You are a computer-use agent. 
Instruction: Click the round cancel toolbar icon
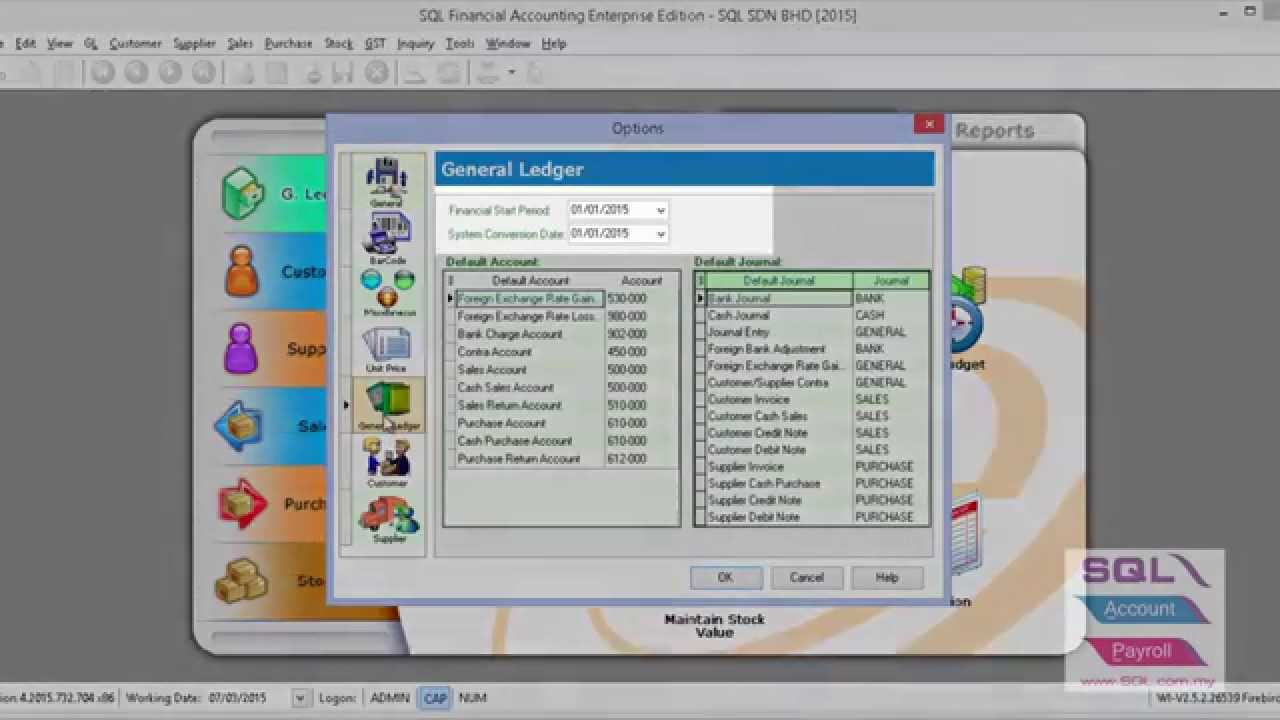point(377,72)
